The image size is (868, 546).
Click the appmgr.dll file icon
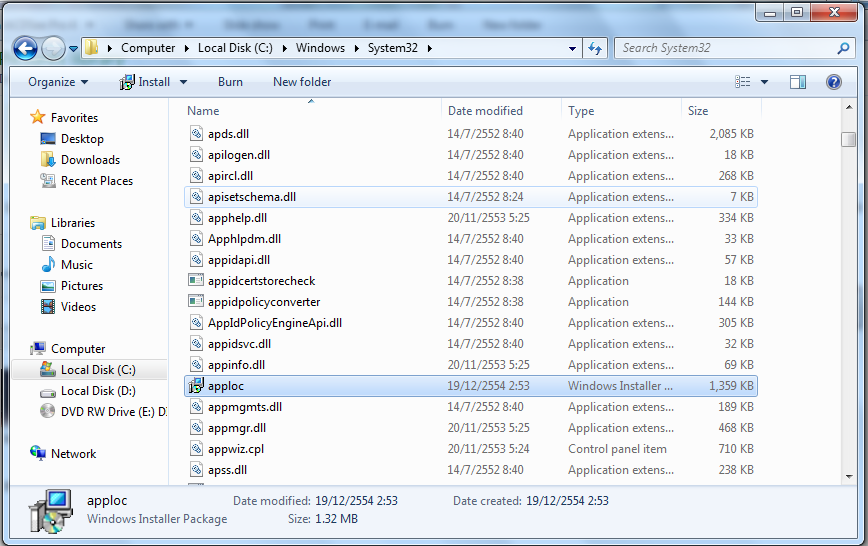pyautogui.click(x=196, y=428)
